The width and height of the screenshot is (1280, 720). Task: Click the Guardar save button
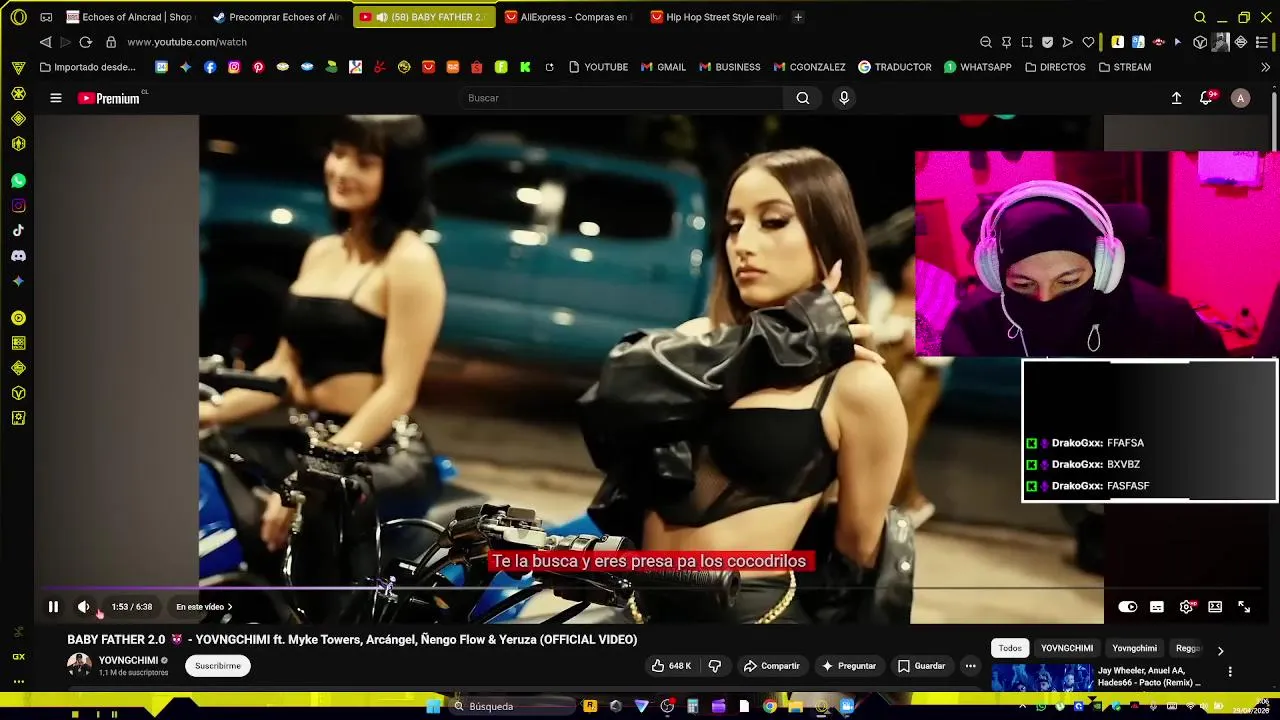point(921,666)
